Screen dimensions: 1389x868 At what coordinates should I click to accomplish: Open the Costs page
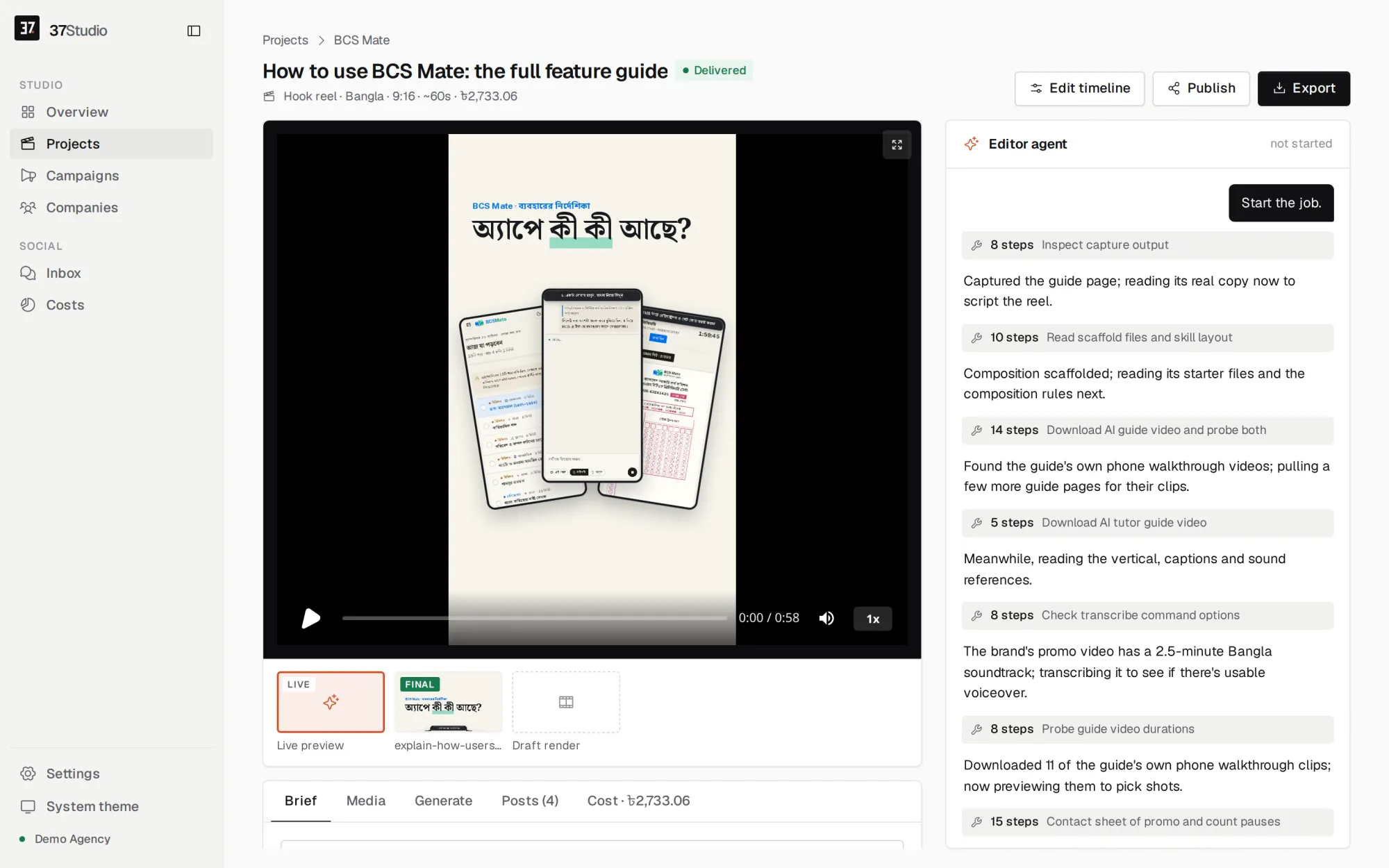pos(111,305)
